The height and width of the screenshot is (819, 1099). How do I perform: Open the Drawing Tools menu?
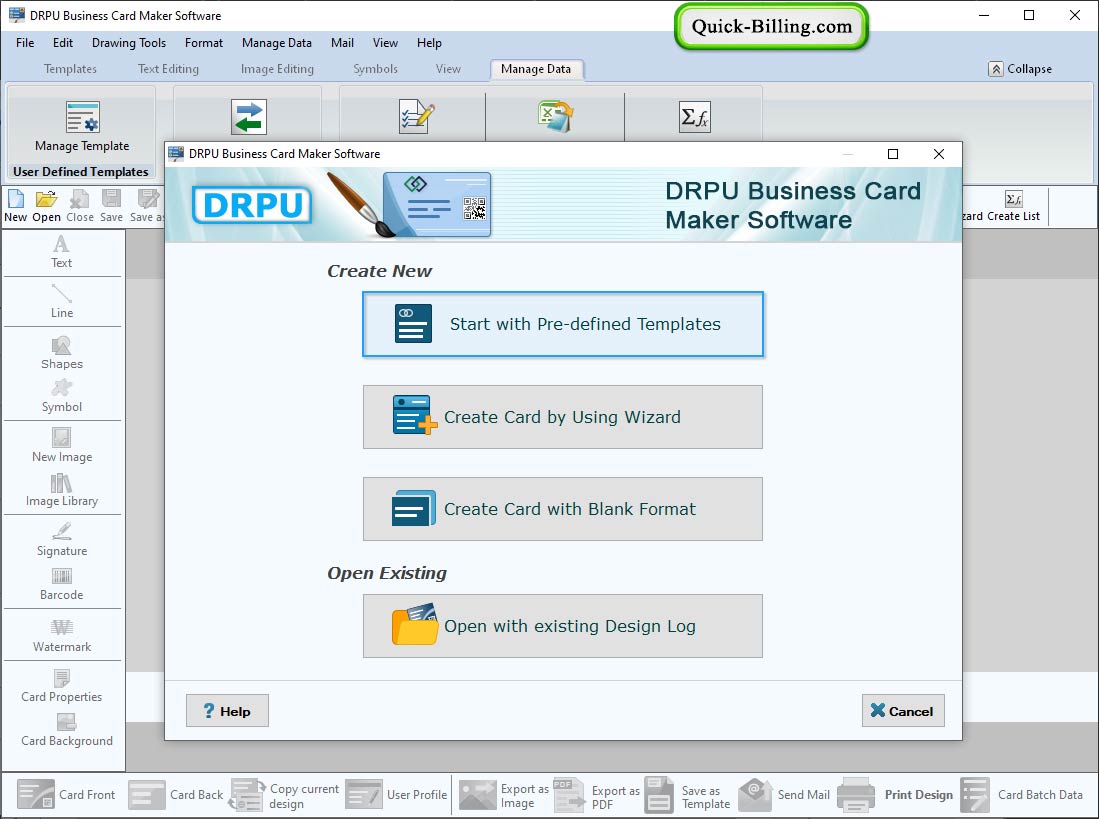129,43
